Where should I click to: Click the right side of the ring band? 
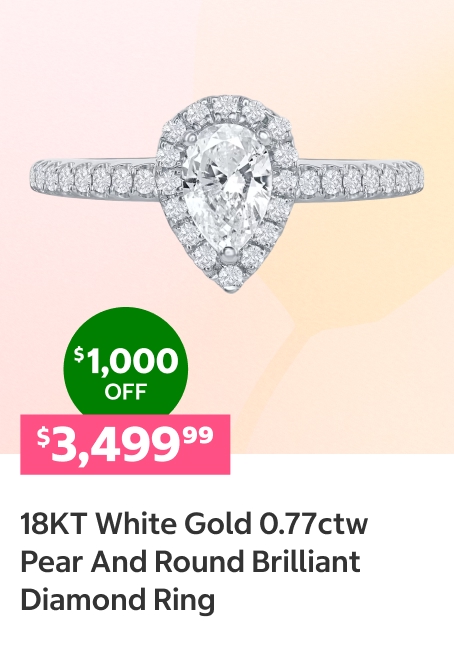pos(361,180)
